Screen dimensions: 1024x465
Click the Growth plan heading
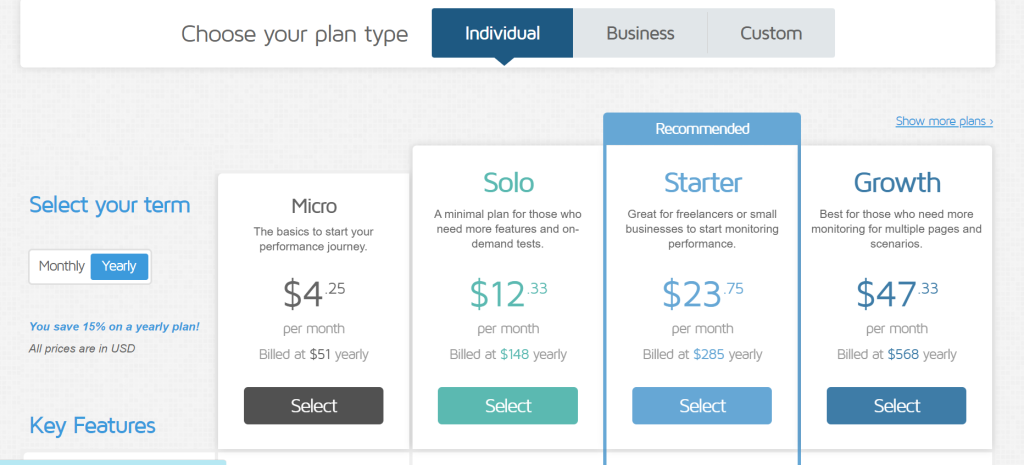[x=896, y=182]
